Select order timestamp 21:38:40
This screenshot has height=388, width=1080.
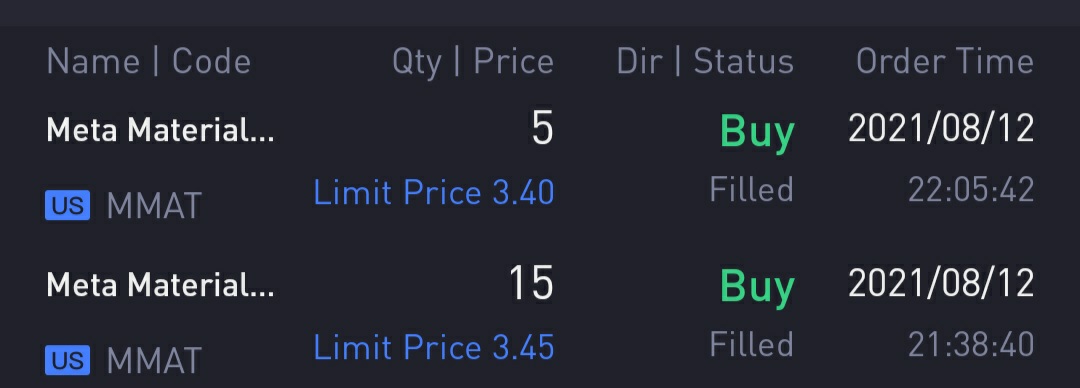(x=971, y=345)
